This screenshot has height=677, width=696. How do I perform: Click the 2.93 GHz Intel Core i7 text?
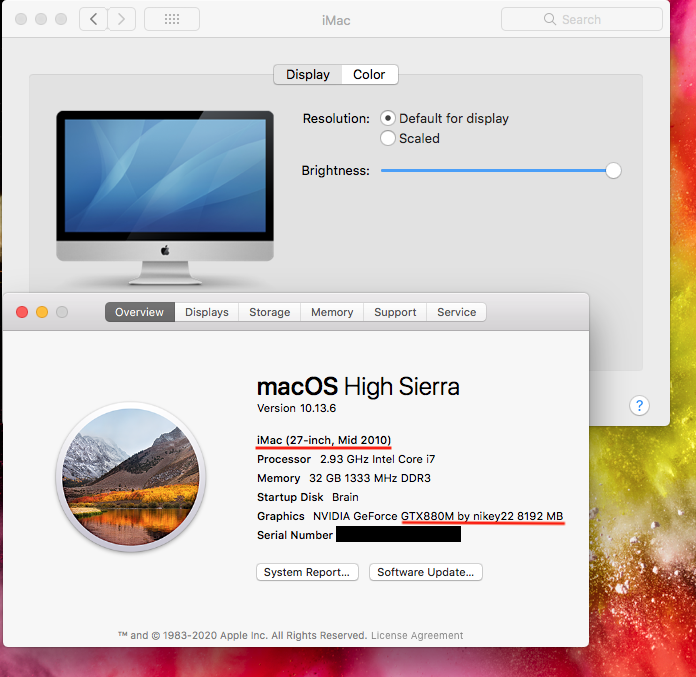click(377, 459)
